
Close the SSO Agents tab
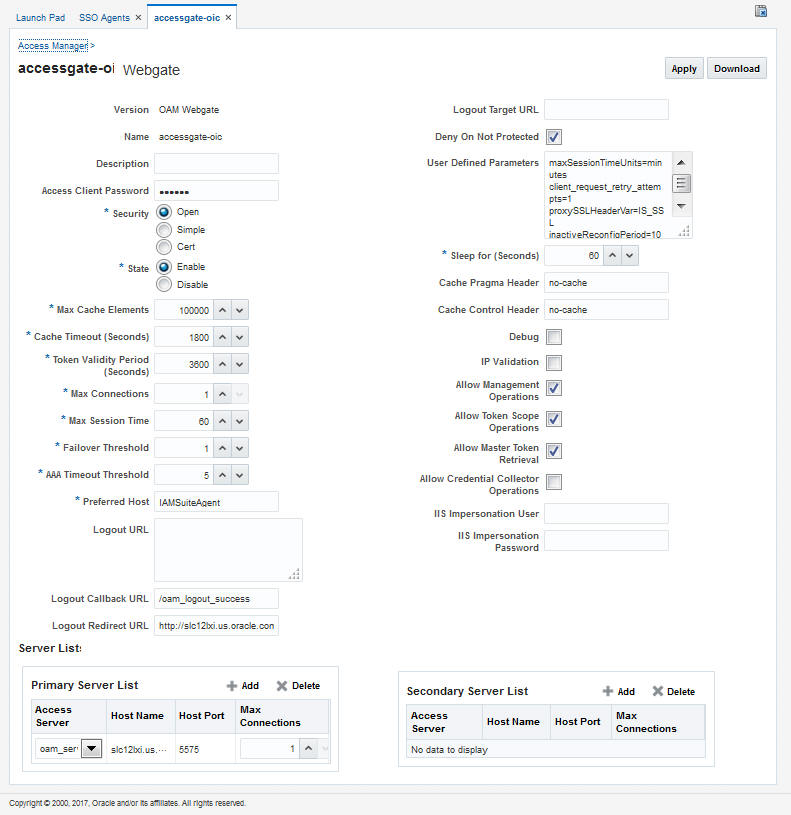138,18
